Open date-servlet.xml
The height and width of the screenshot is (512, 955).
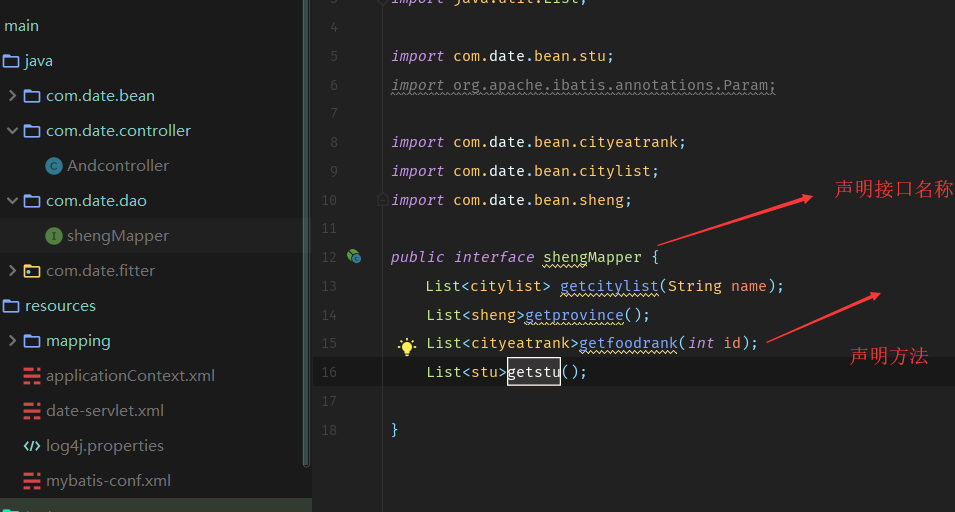(x=105, y=411)
